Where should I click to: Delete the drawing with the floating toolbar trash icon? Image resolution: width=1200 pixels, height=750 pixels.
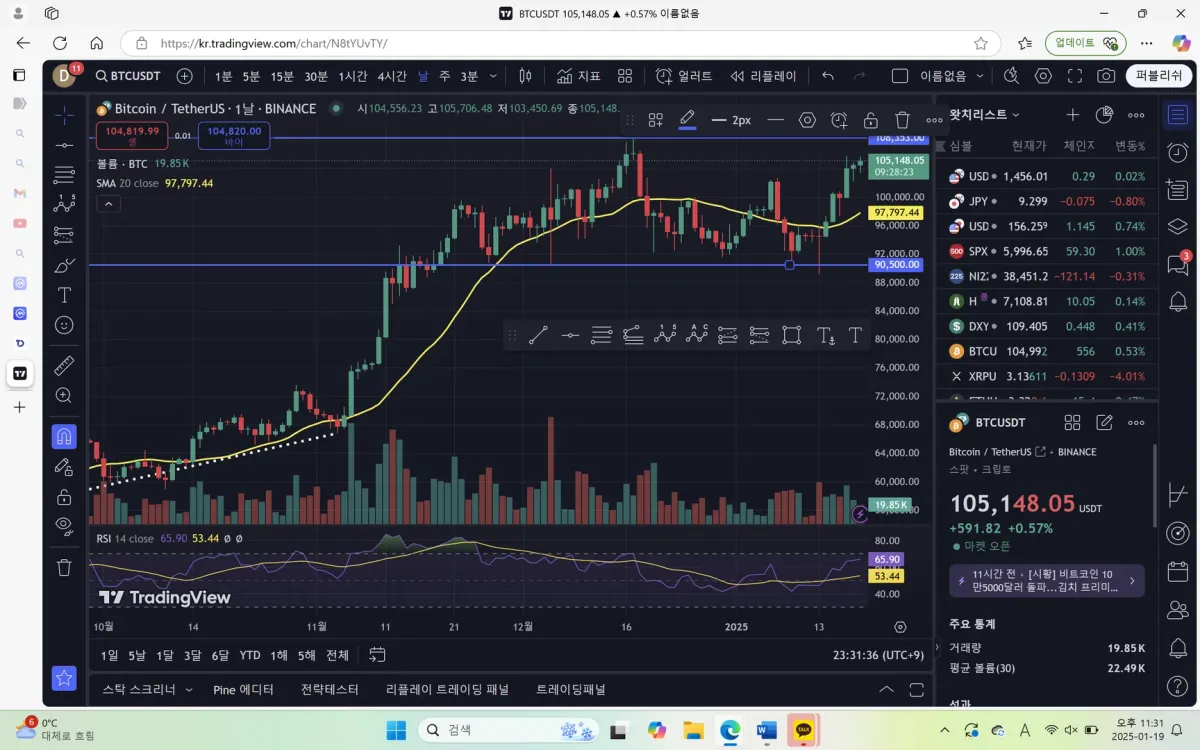coord(902,120)
